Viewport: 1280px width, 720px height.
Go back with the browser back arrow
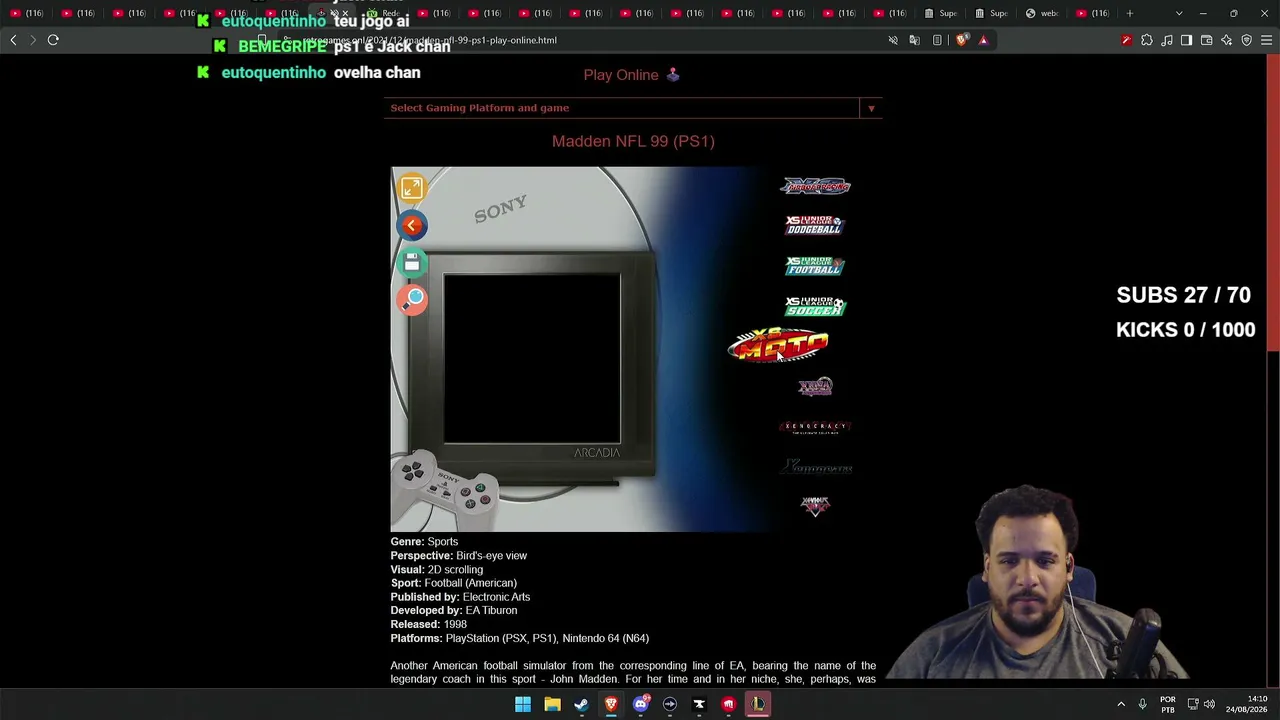coord(13,40)
